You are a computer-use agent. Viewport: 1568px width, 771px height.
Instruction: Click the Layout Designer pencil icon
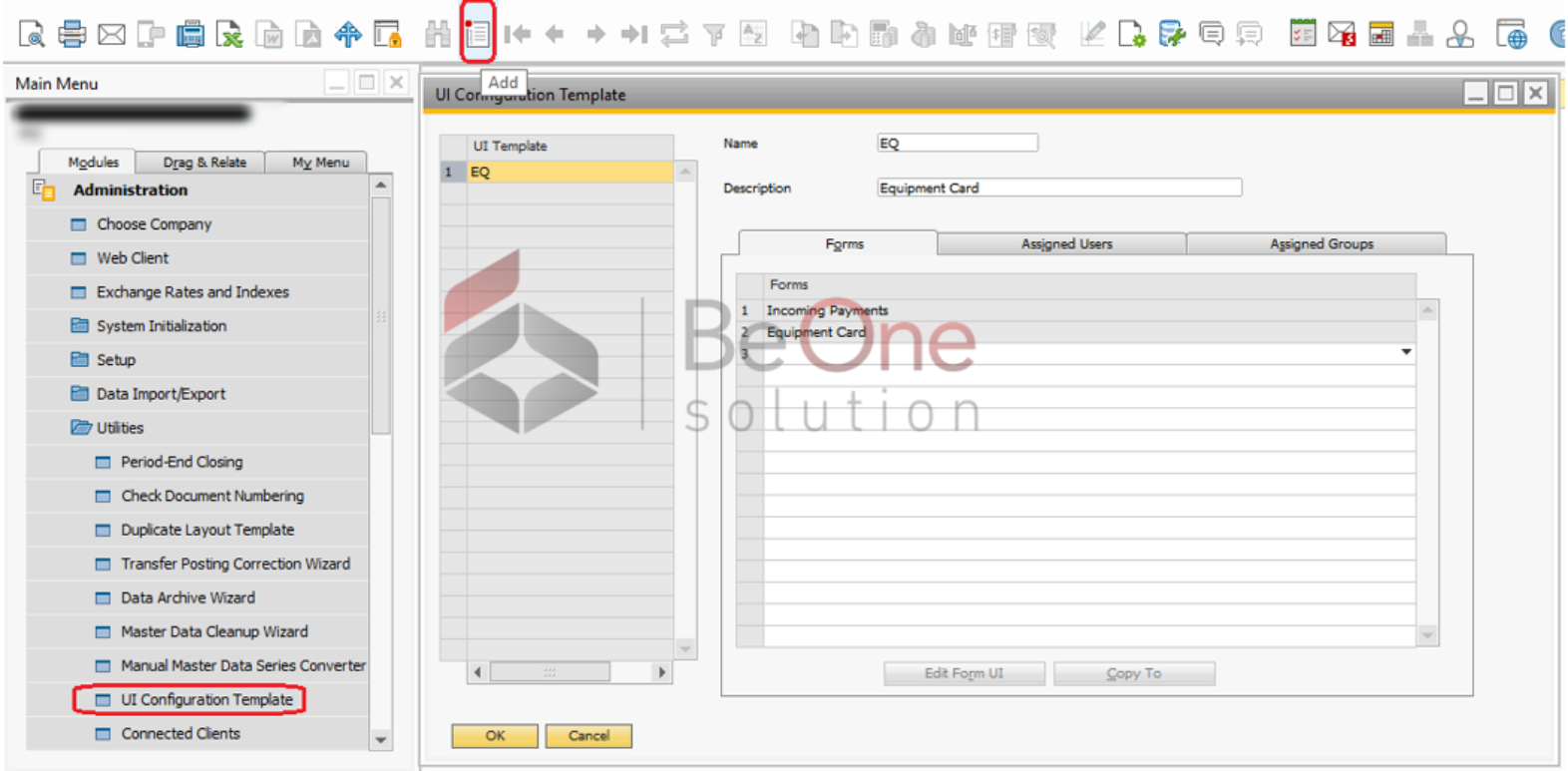[x=1093, y=34]
